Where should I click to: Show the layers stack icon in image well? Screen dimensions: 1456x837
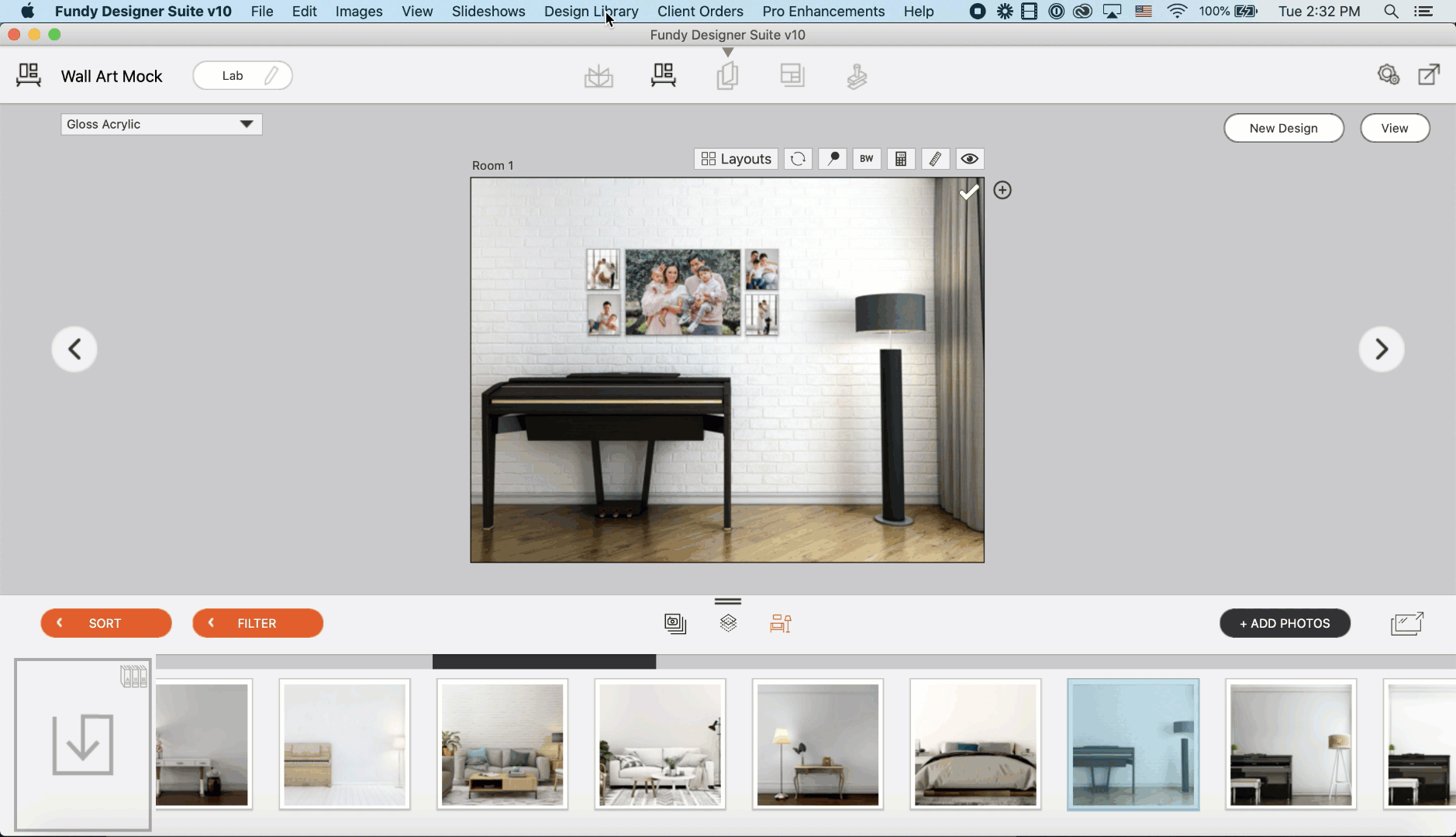(x=728, y=623)
